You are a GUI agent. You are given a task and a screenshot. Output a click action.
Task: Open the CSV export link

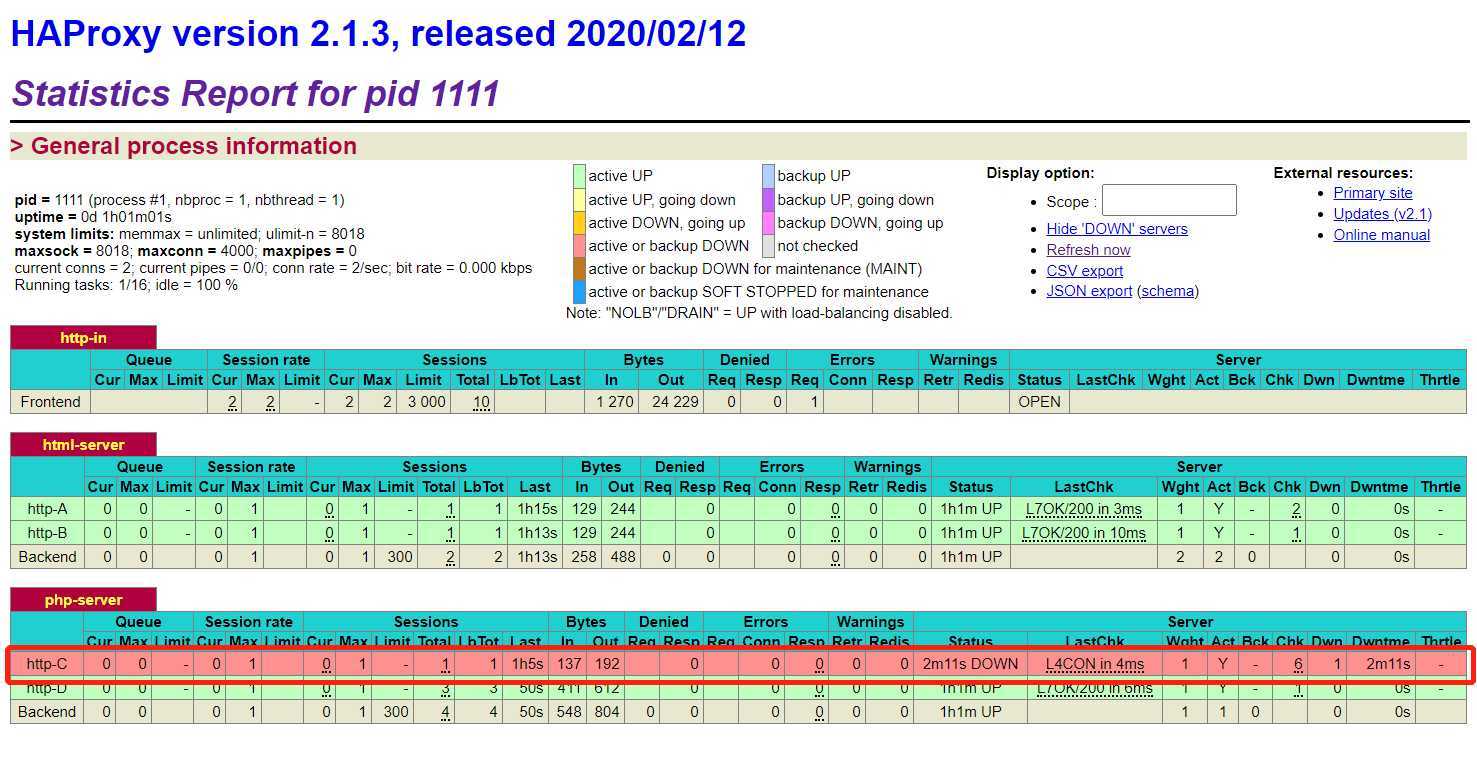(x=1084, y=271)
